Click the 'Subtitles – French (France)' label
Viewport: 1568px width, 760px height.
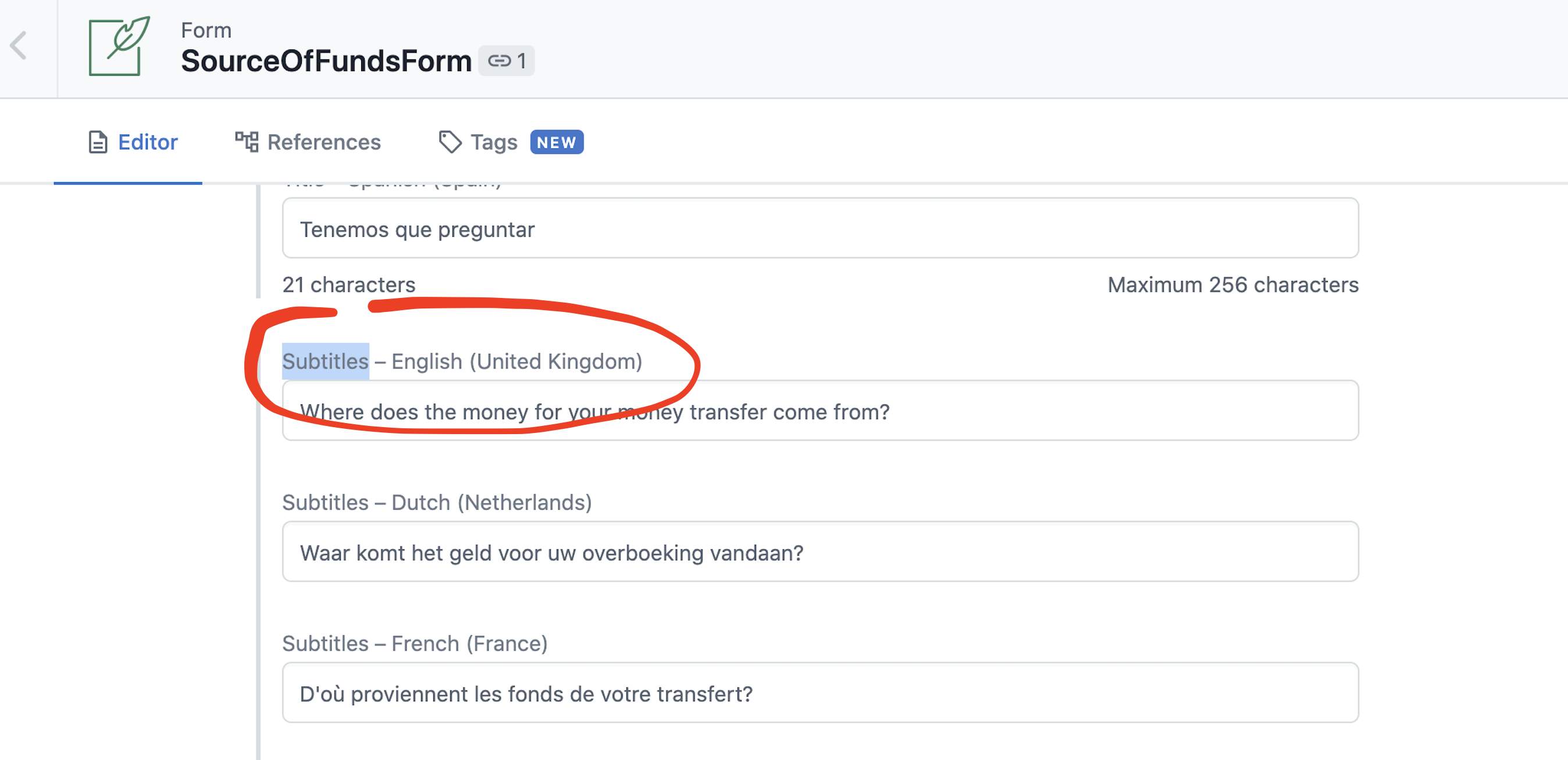(415, 644)
